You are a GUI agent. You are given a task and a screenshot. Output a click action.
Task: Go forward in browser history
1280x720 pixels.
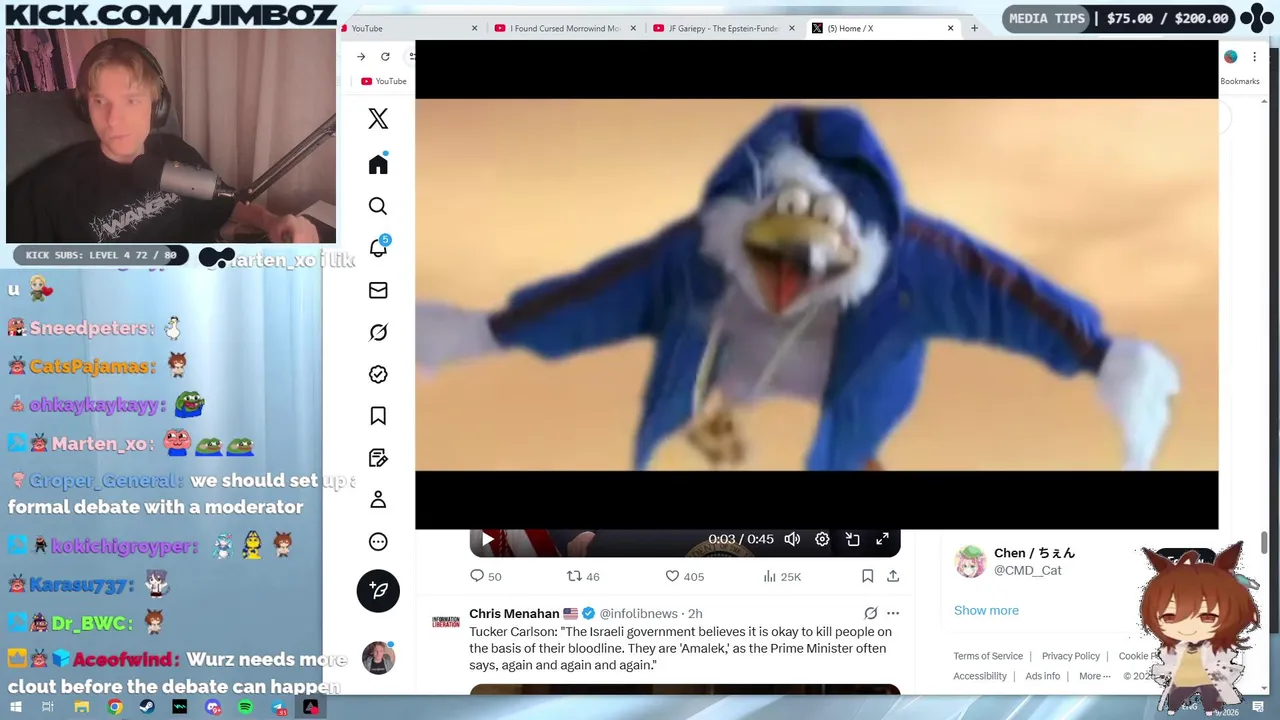[x=361, y=56]
